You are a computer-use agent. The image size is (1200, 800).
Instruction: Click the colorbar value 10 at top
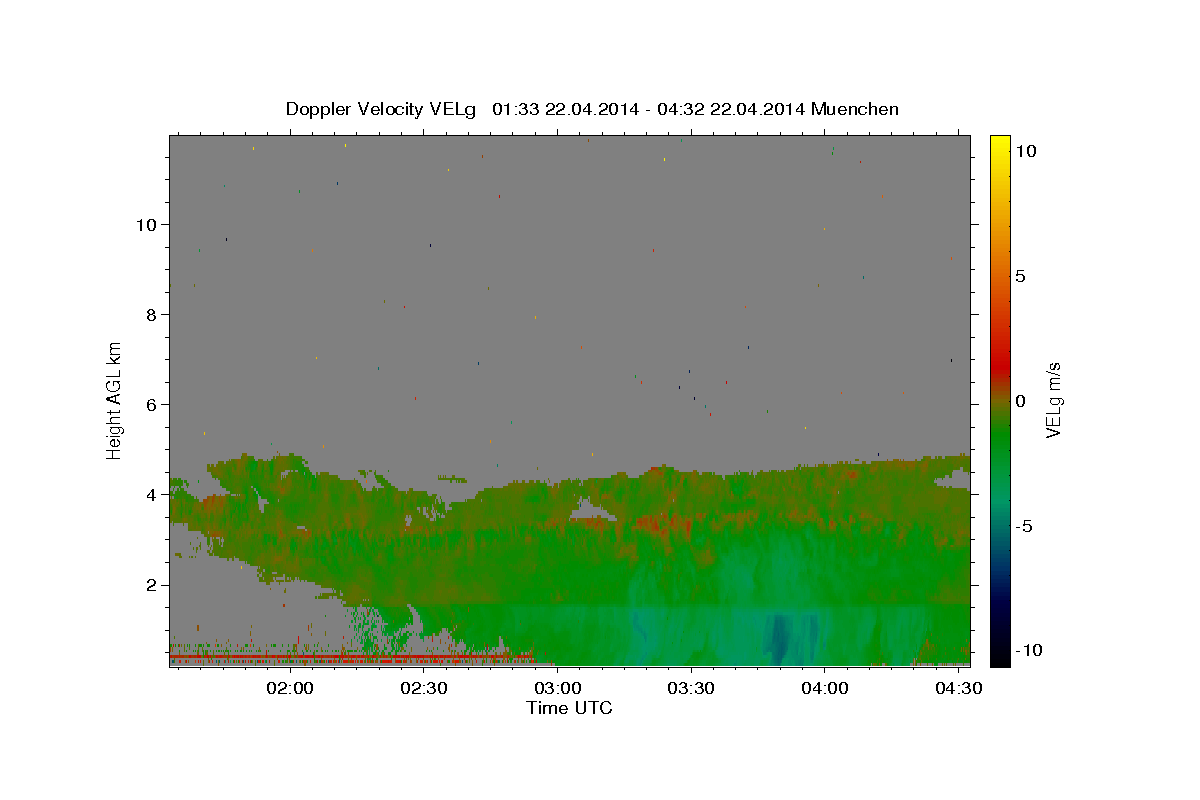1025,150
